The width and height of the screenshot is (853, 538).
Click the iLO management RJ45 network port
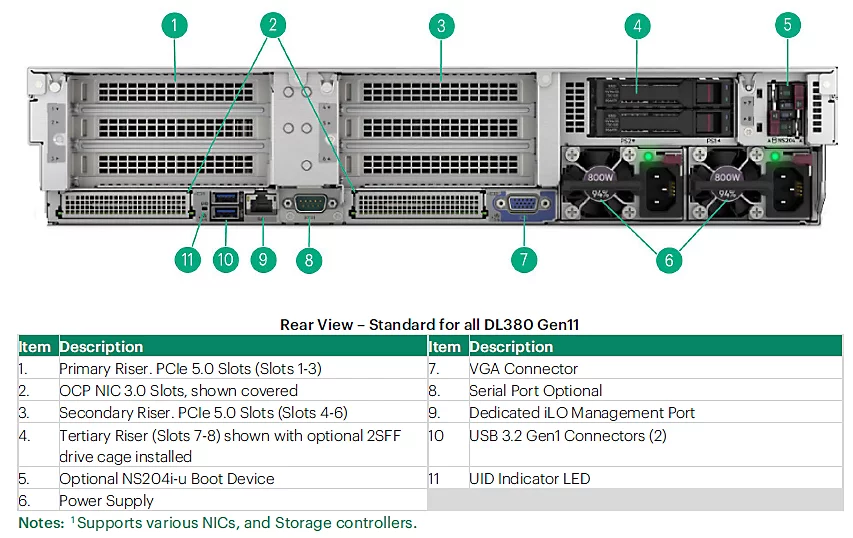263,203
